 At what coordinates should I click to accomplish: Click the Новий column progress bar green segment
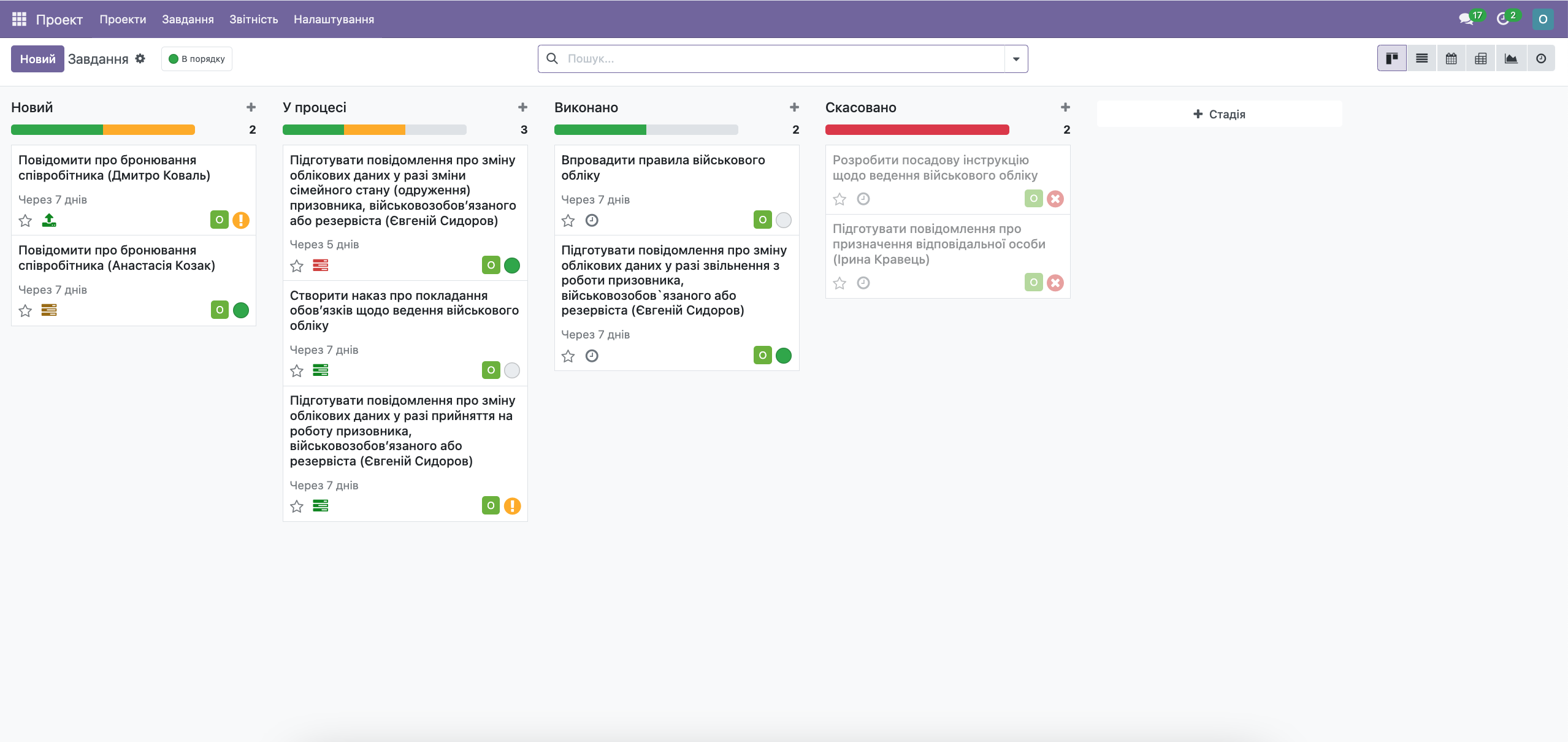pos(57,129)
